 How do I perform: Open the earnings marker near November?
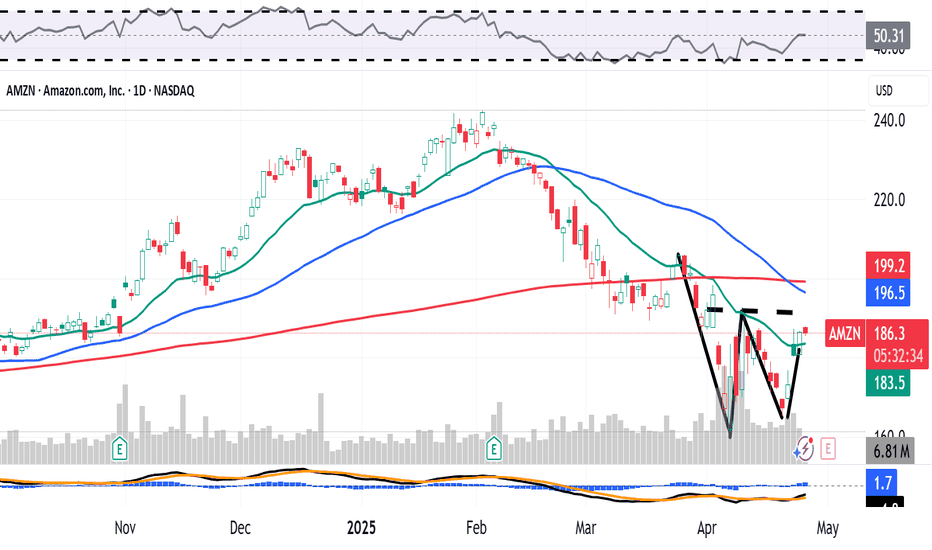[x=120, y=448]
